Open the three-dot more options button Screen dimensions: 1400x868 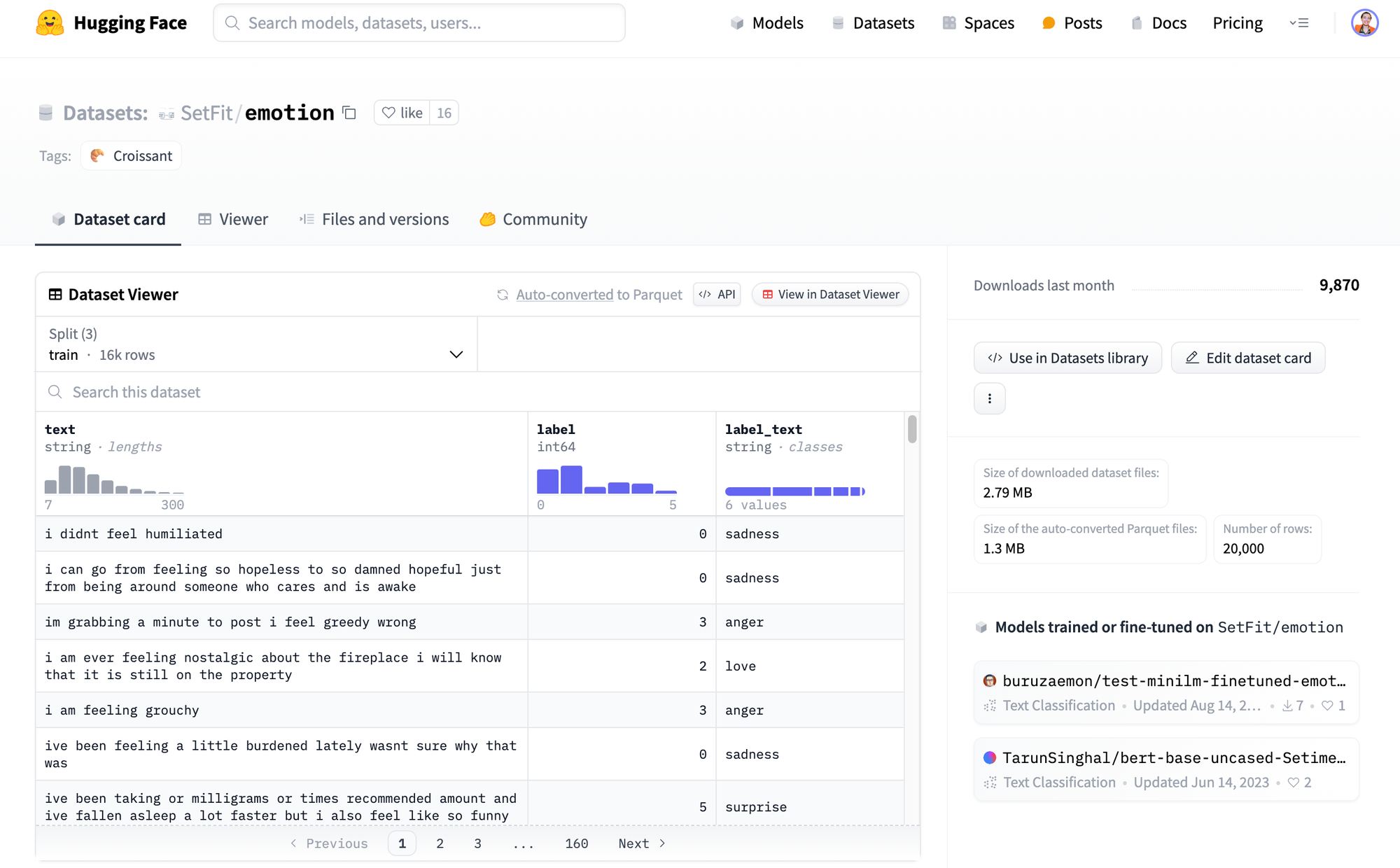click(x=989, y=398)
